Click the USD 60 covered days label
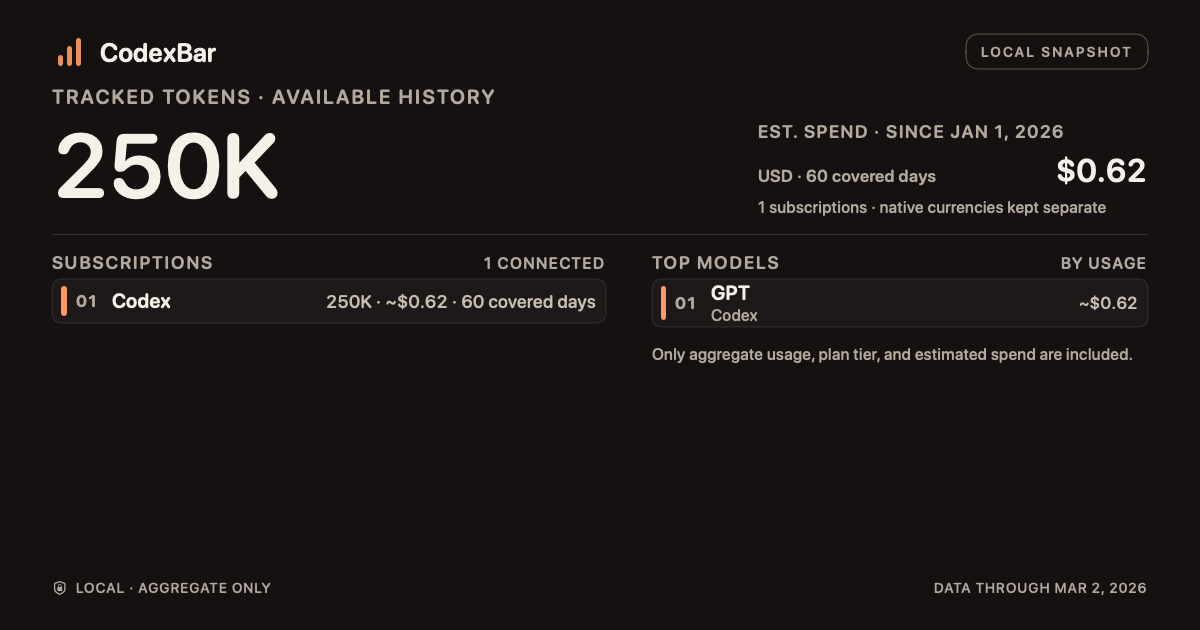This screenshot has height=630, width=1200. pyautogui.click(x=847, y=176)
